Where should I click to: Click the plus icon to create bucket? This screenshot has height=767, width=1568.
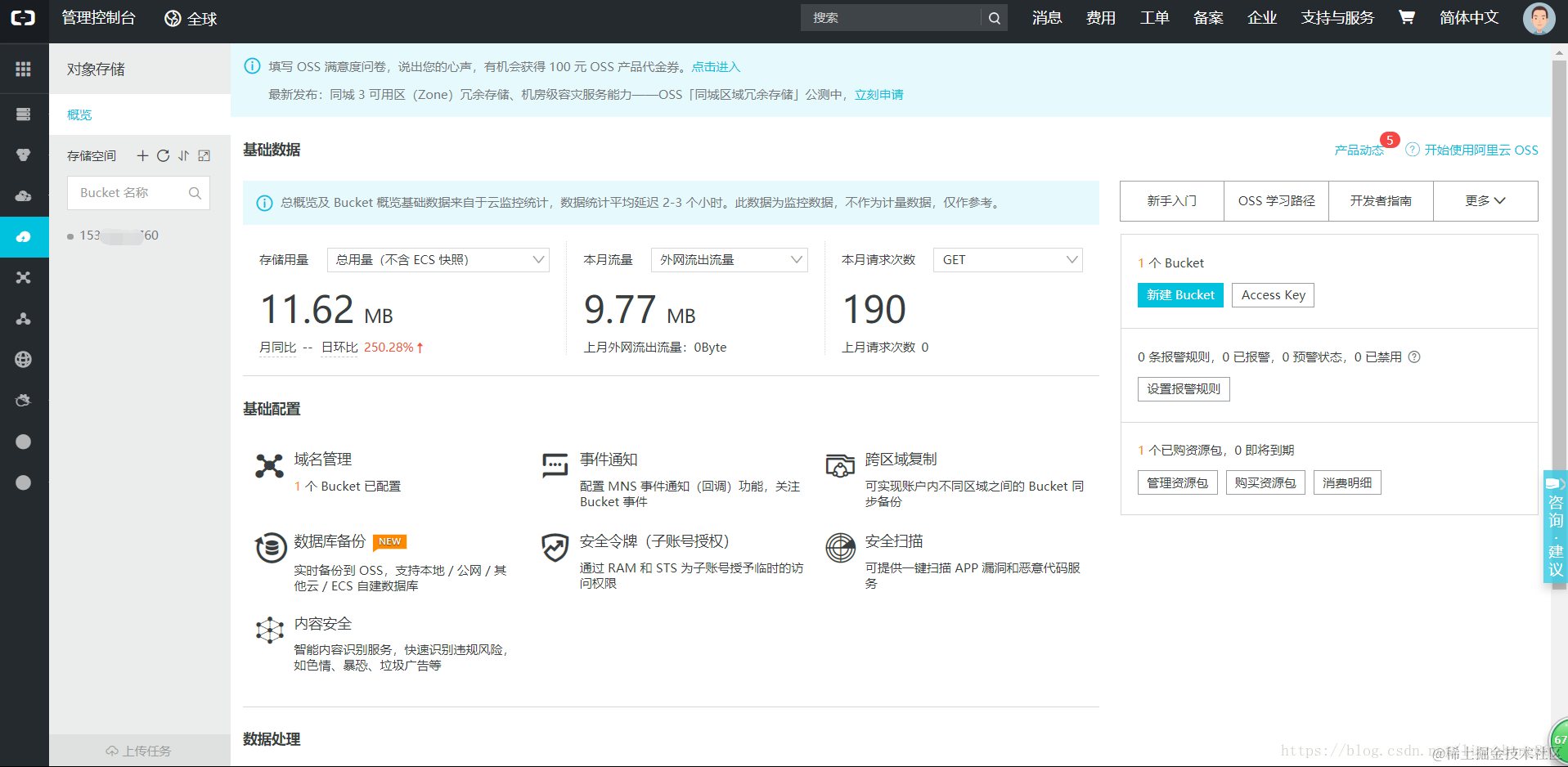click(x=142, y=155)
